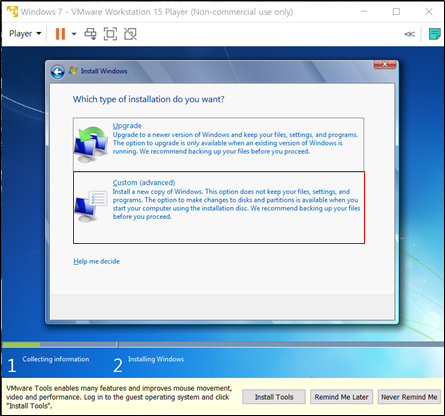Minimize the VMware Player window
This screenshot has width=445, height=416.
[364, 12]
